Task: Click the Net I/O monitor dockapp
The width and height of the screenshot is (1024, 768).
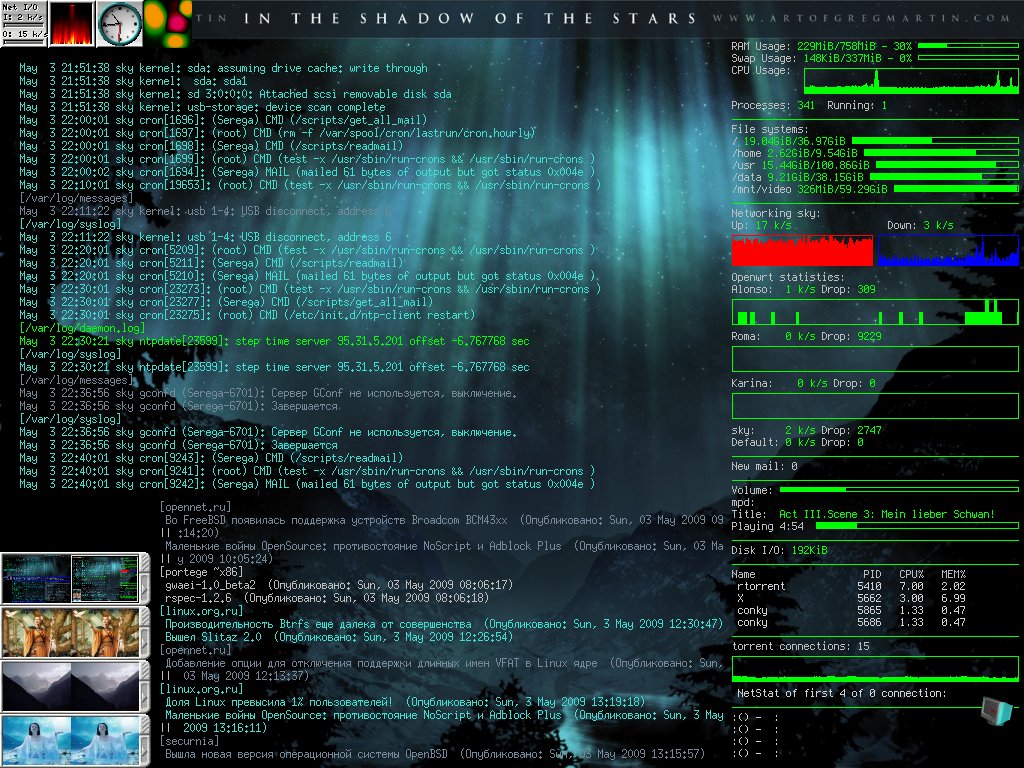Action: (24, 24)
